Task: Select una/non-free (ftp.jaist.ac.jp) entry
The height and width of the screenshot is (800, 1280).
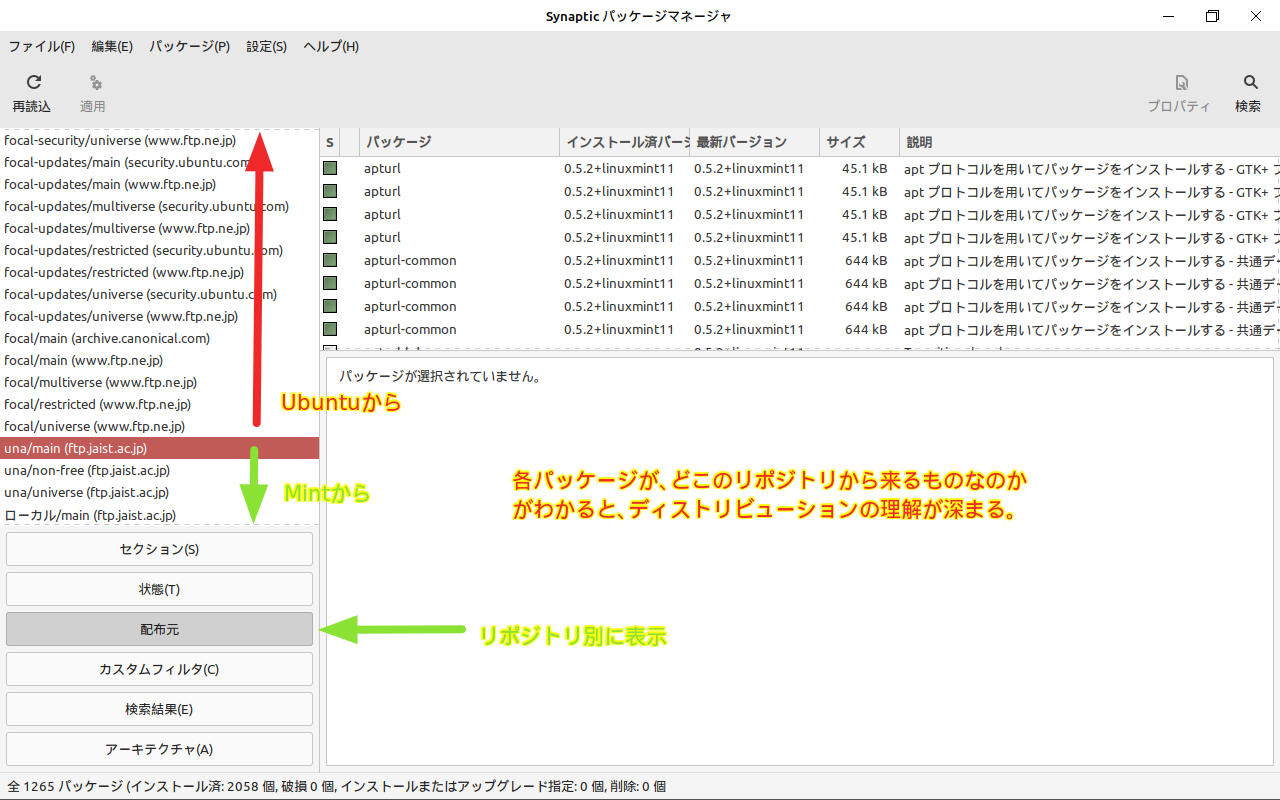Action: 160,470
